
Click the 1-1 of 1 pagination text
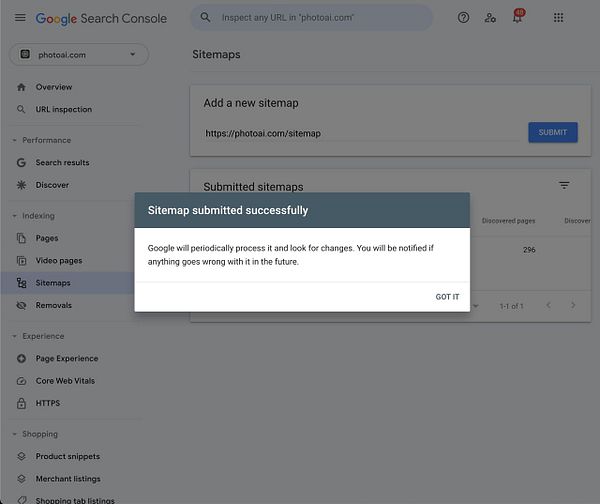(511, 306)
